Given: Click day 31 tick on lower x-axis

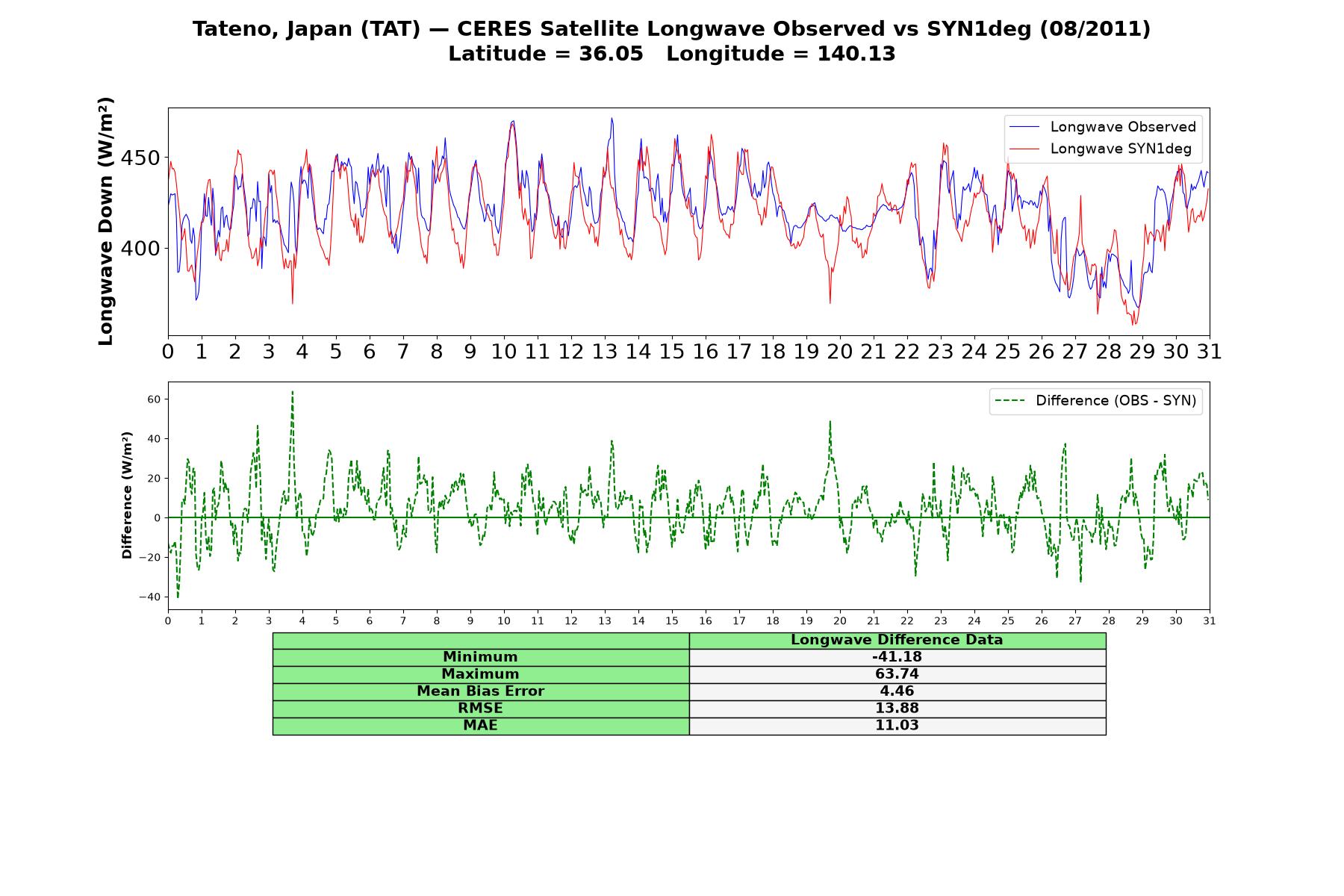Looking at the screenshot, I should point(1210,621).
